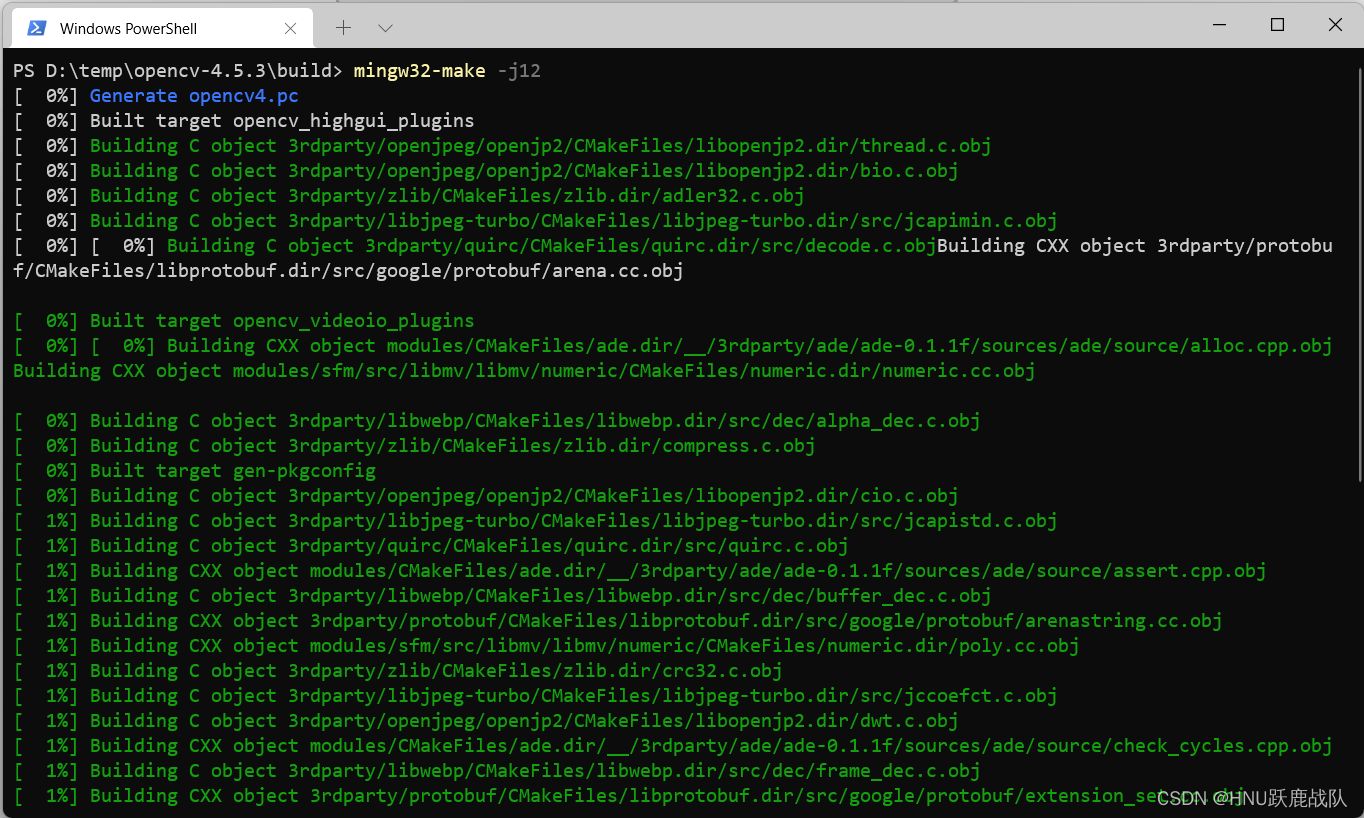Click the line ending in 'numeric.cc.obj'
Image resolution: width=1364 pixels, height=818 pixels.
click(524, 371)
